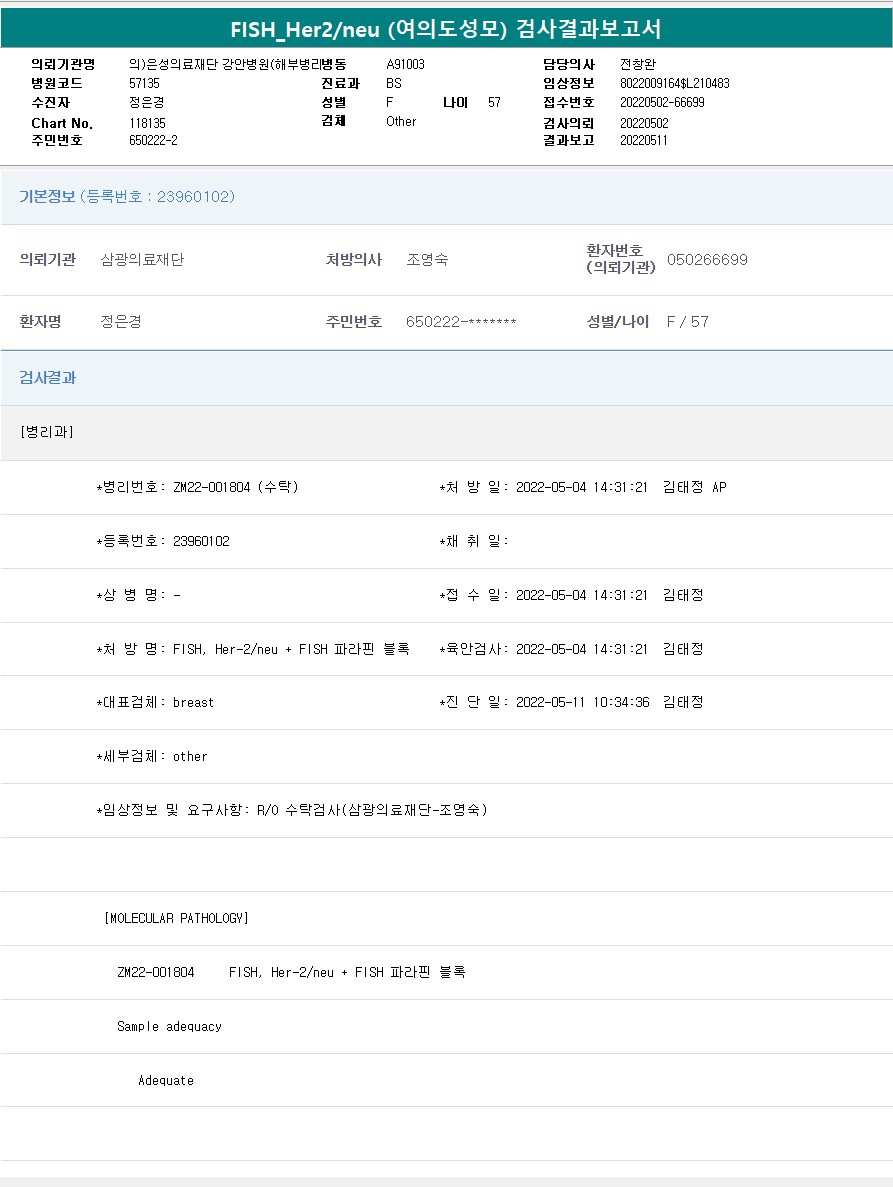Click the hospital code value 57135
Image resolution: width=893 pixels, height=1187 pixels.
[x=144, y=83]
